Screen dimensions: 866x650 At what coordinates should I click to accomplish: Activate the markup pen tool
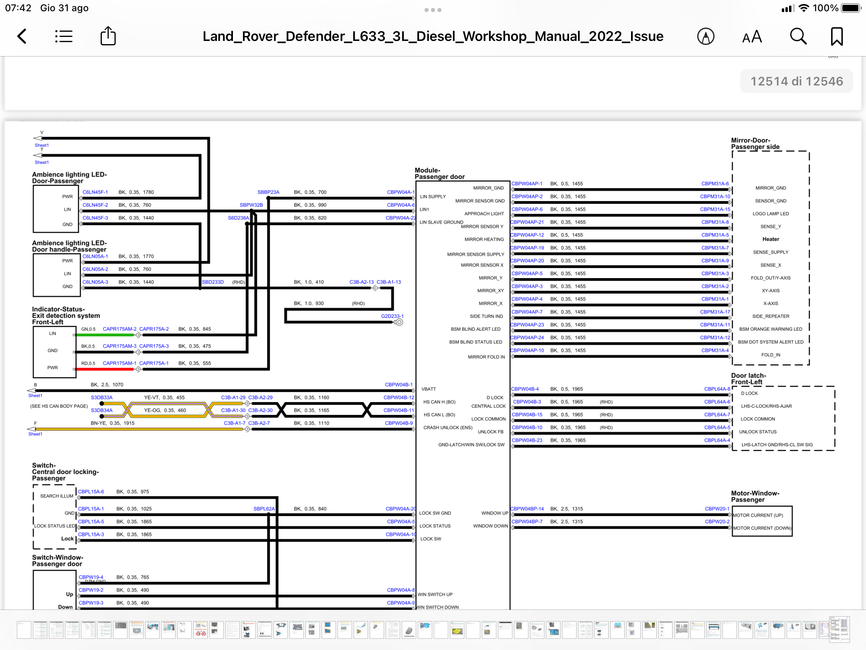pyautogui.click(x=705, y=36)
